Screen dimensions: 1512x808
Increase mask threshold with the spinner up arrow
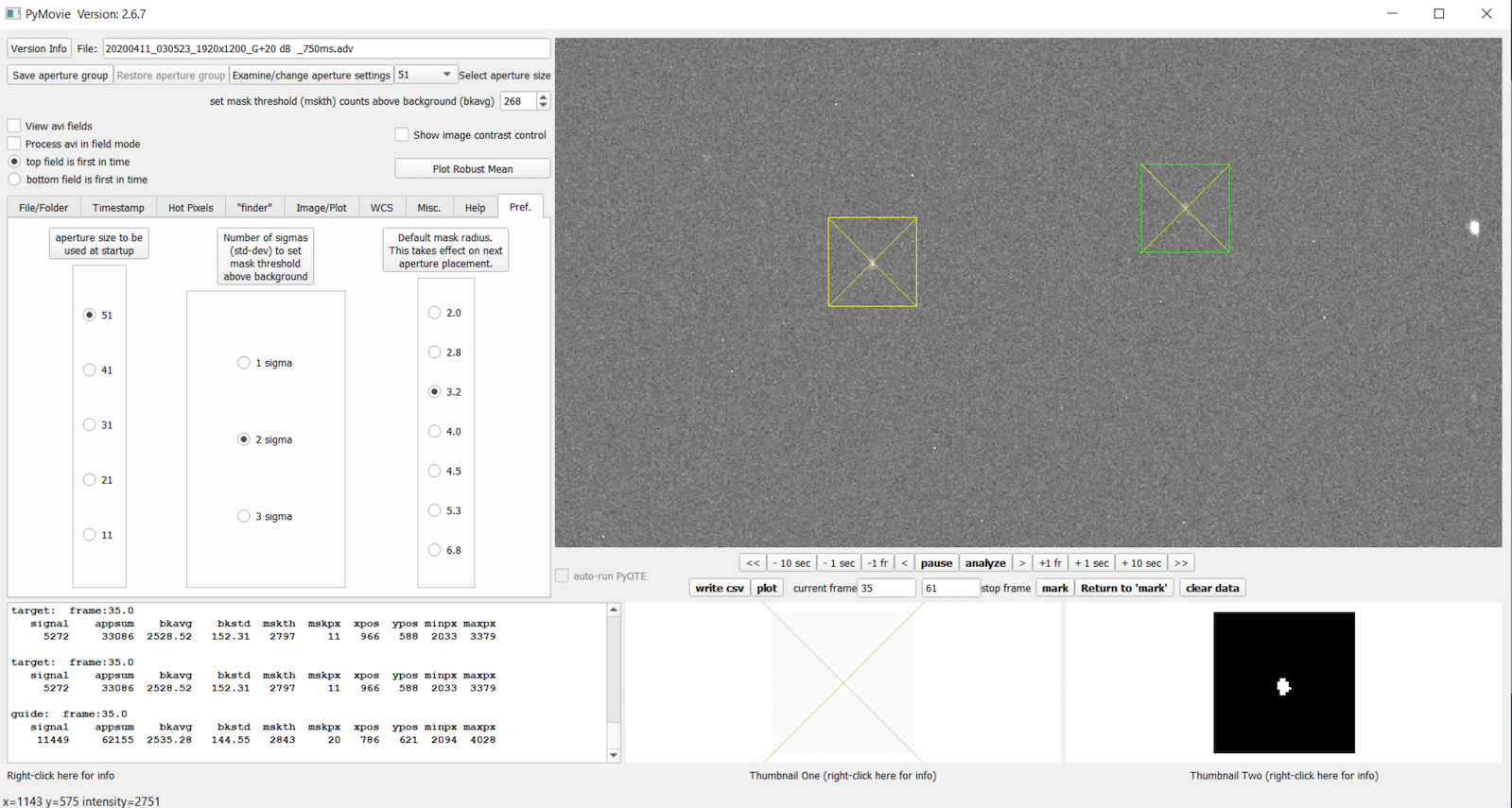click(543, 96)
